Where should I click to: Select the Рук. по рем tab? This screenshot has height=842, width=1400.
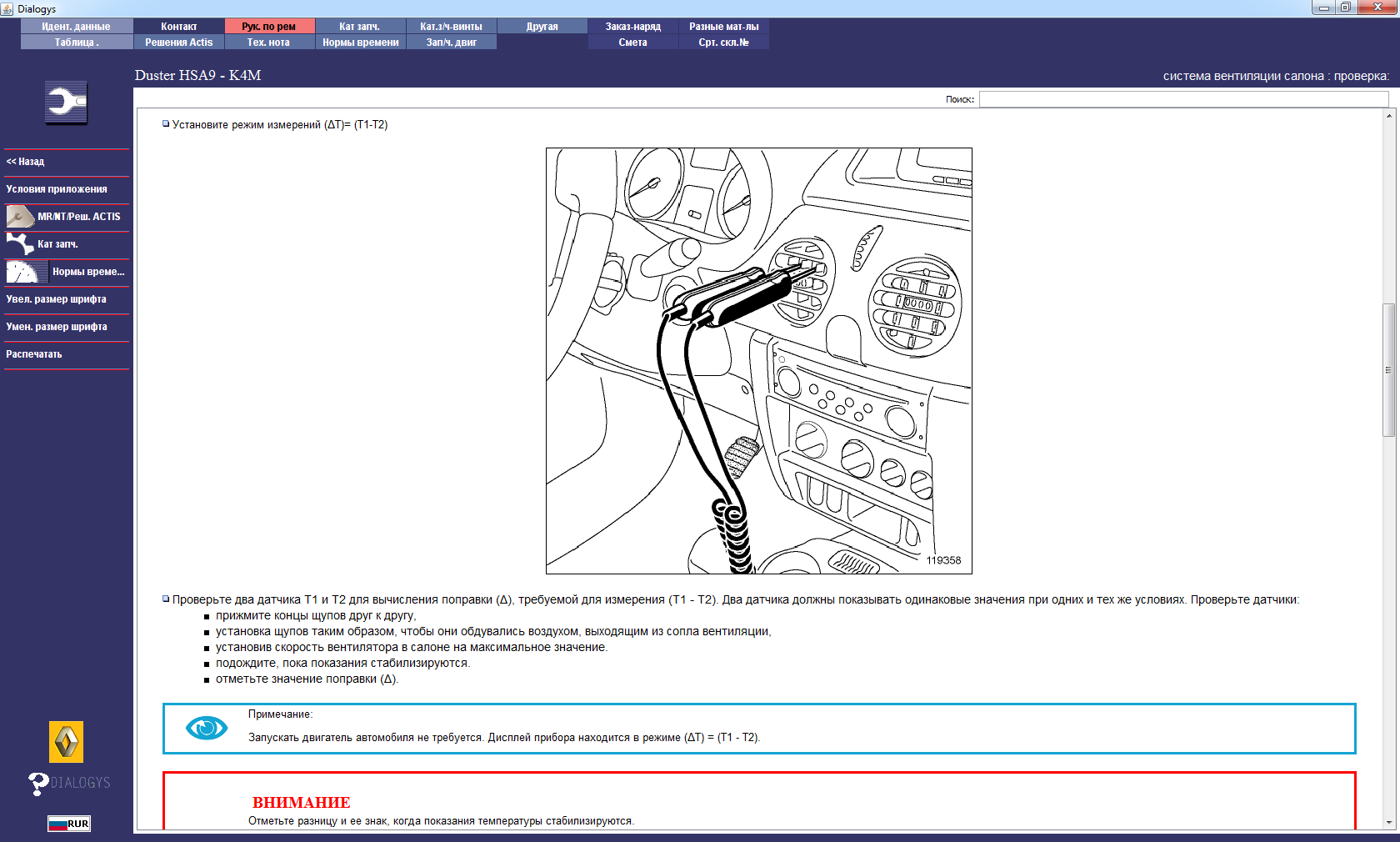click(269, 27)
